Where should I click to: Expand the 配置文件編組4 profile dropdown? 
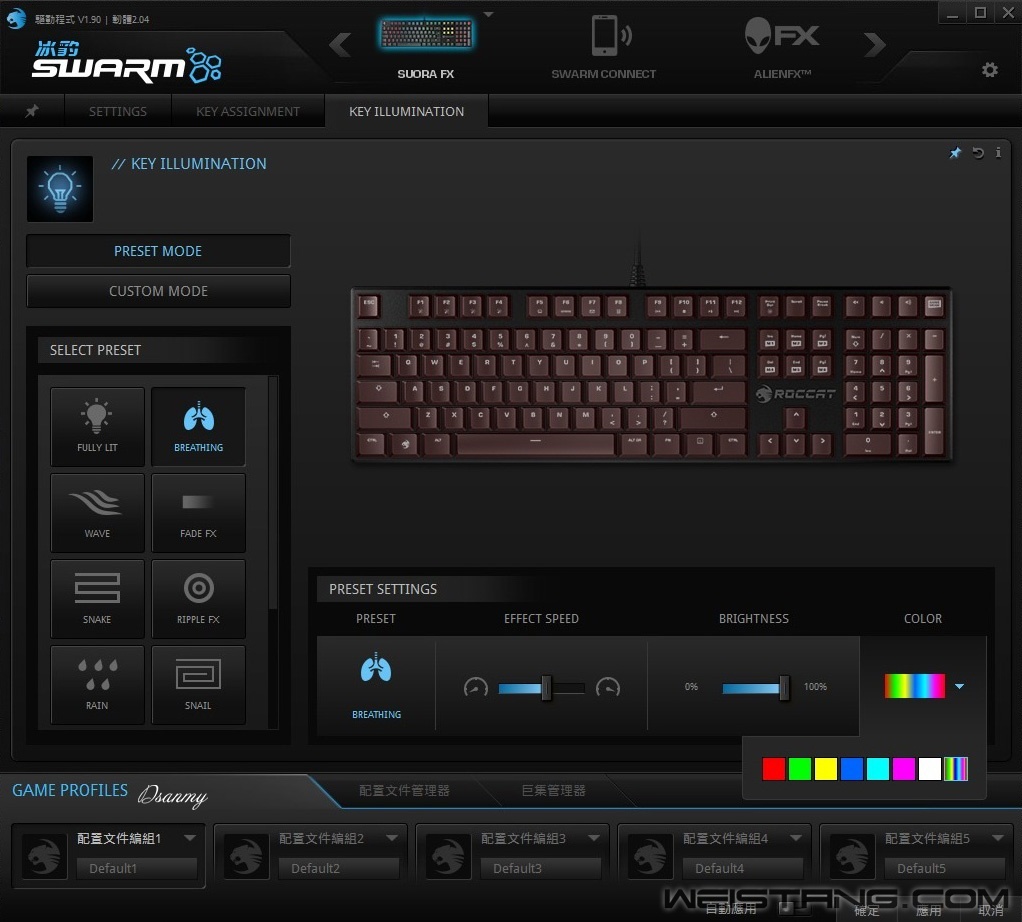[x=796, y=838]
